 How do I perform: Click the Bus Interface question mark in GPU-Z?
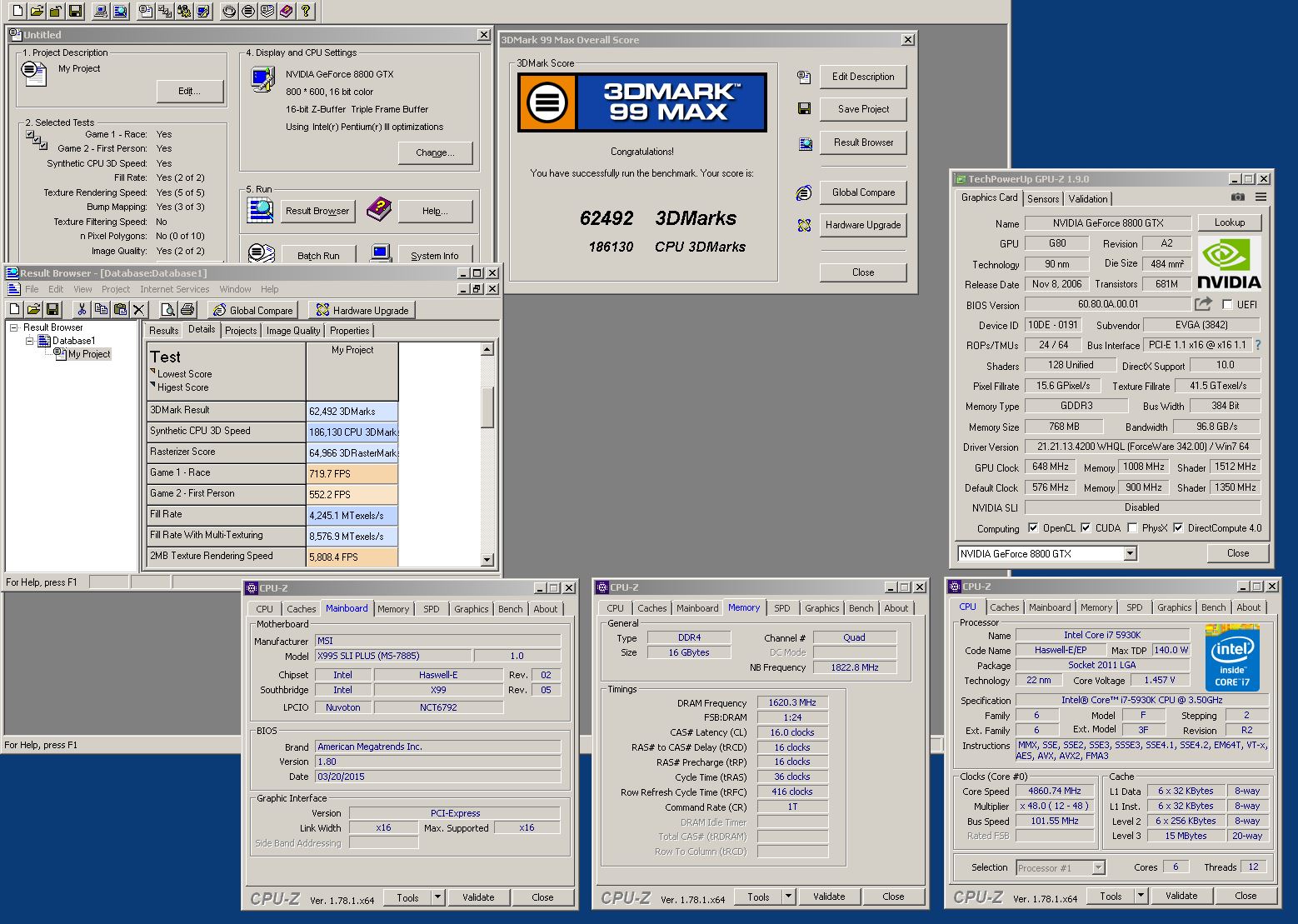[x=1258, y=345]
